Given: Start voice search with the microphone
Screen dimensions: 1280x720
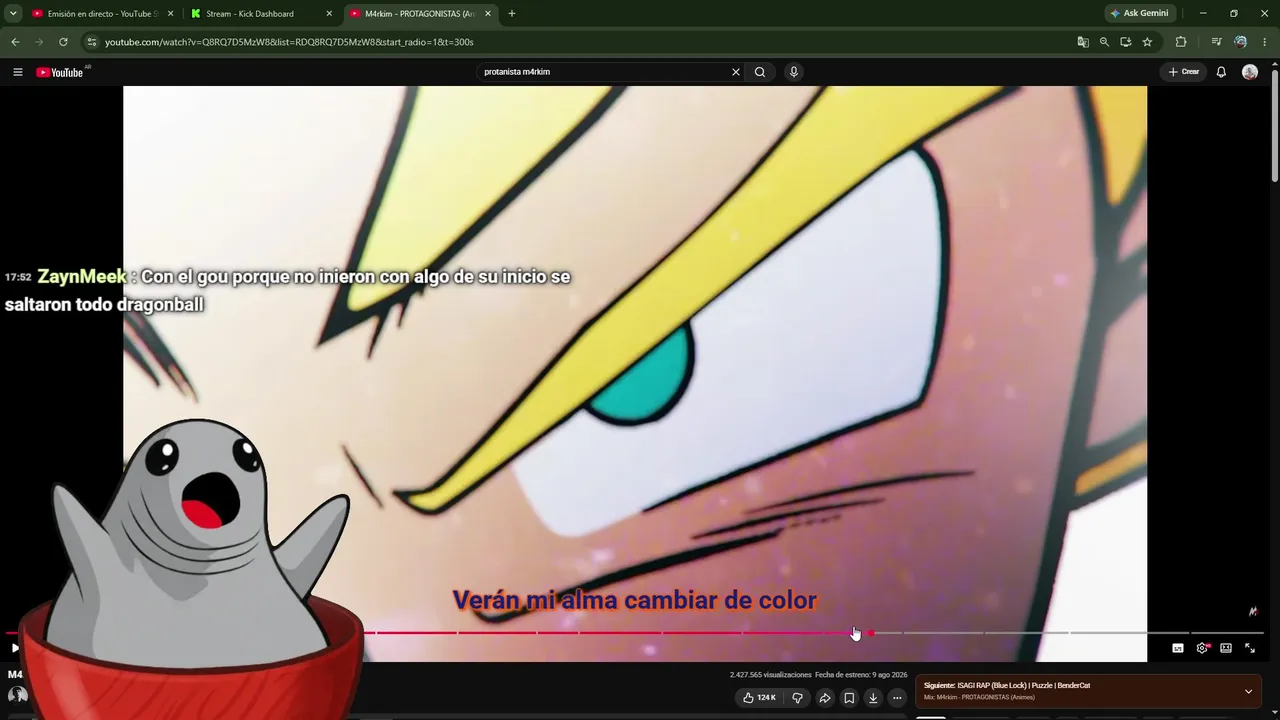Looking at the screenshot, I should 794,72.
